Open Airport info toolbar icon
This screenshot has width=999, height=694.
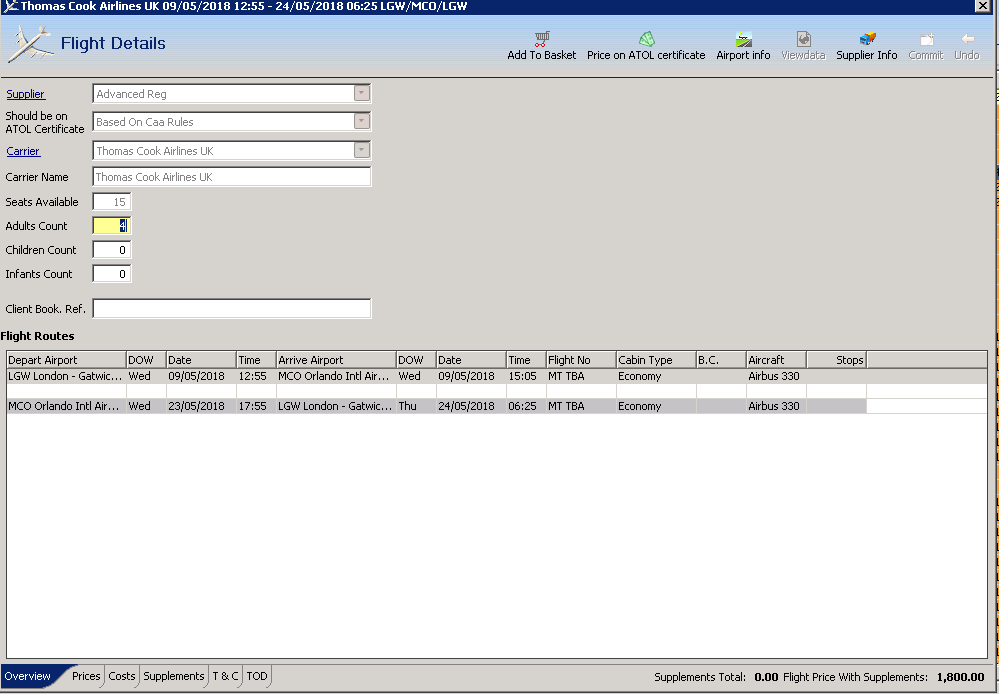[x=744, y=39]
